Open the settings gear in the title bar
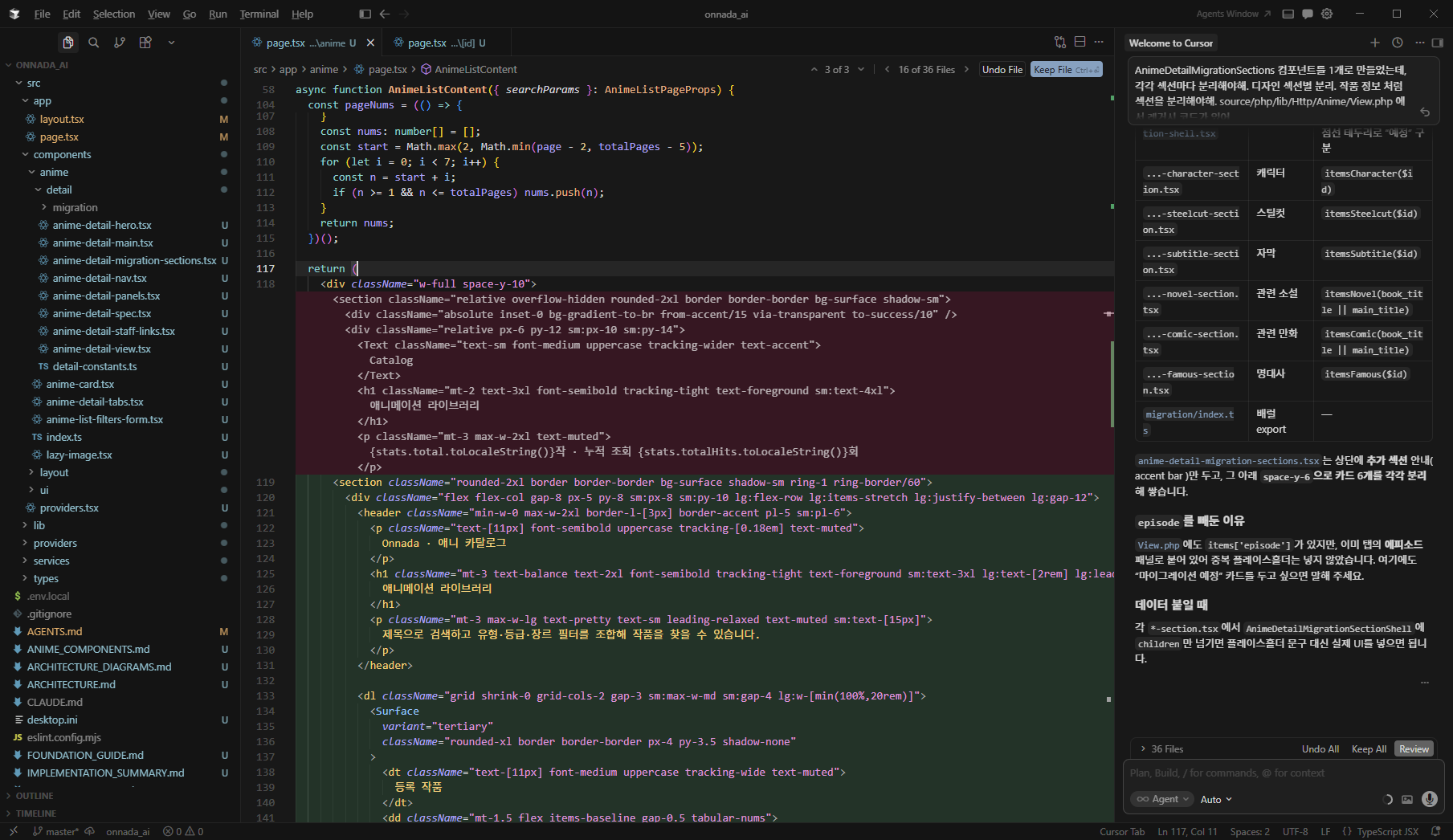Screen dimensions: 1453x840 1327,14
